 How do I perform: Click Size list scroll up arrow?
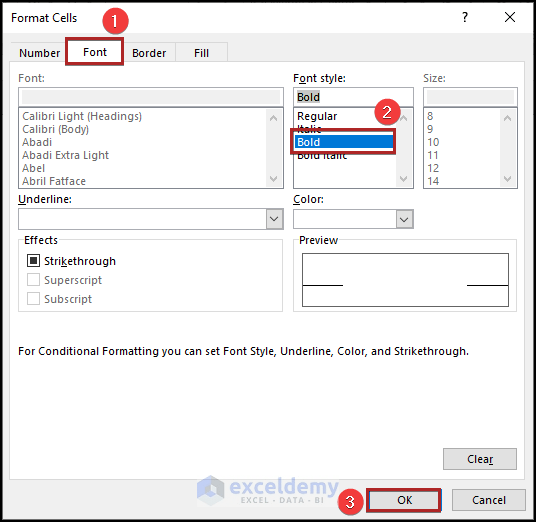point(508,118)
